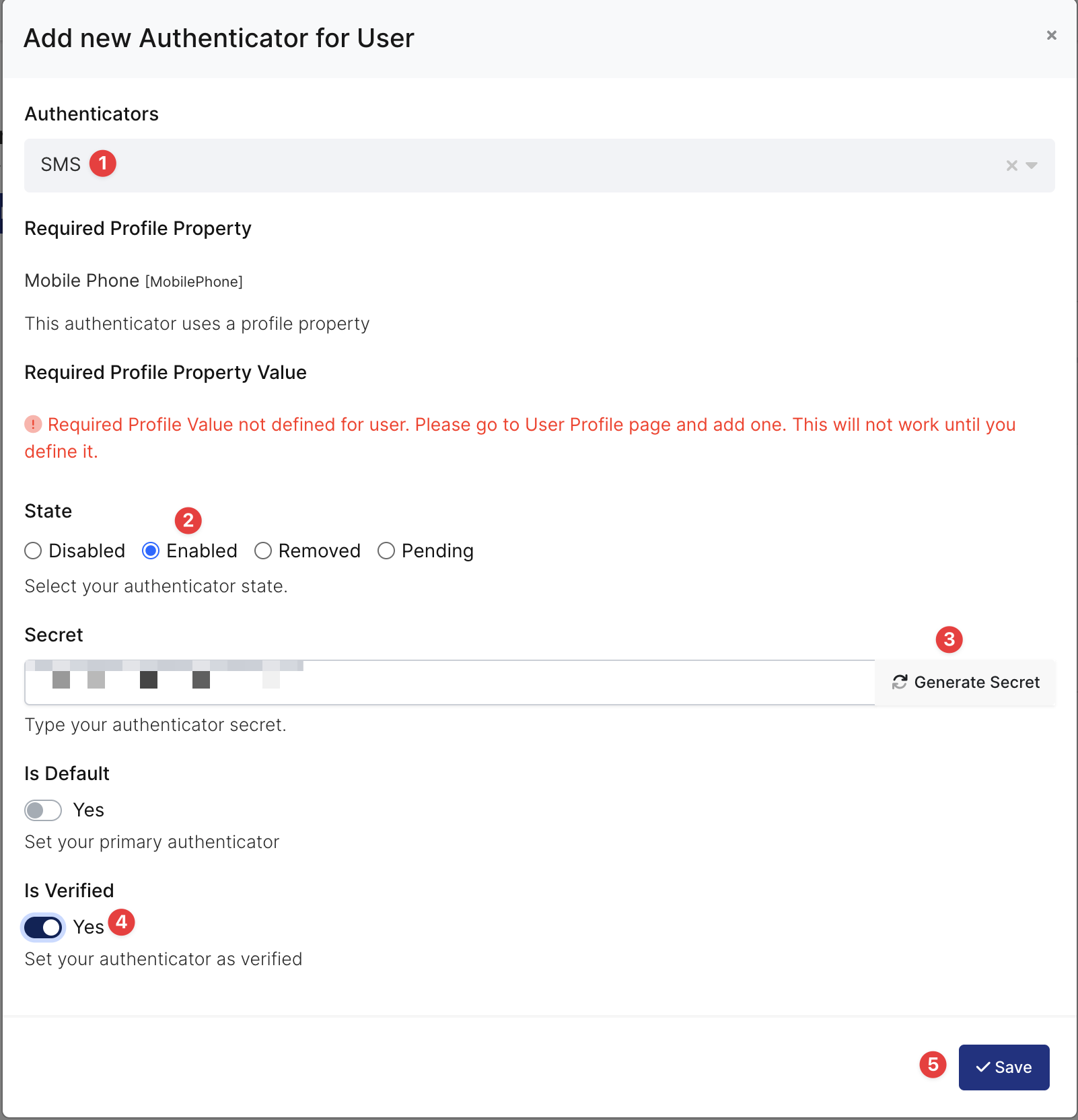Open the SMS authenticators combo box
1078x1120 pixels.
point(539,166)
